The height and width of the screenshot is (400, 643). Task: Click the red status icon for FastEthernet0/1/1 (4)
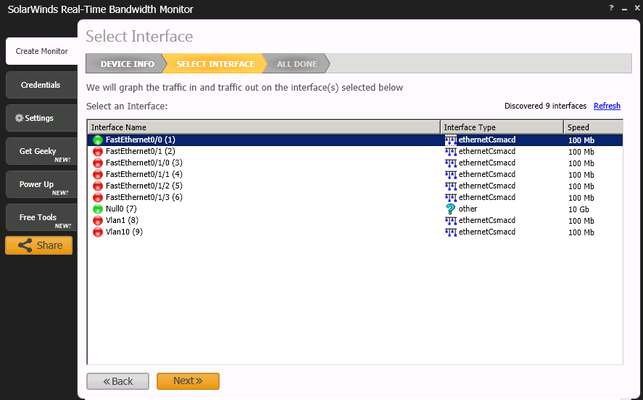[98, 174]
